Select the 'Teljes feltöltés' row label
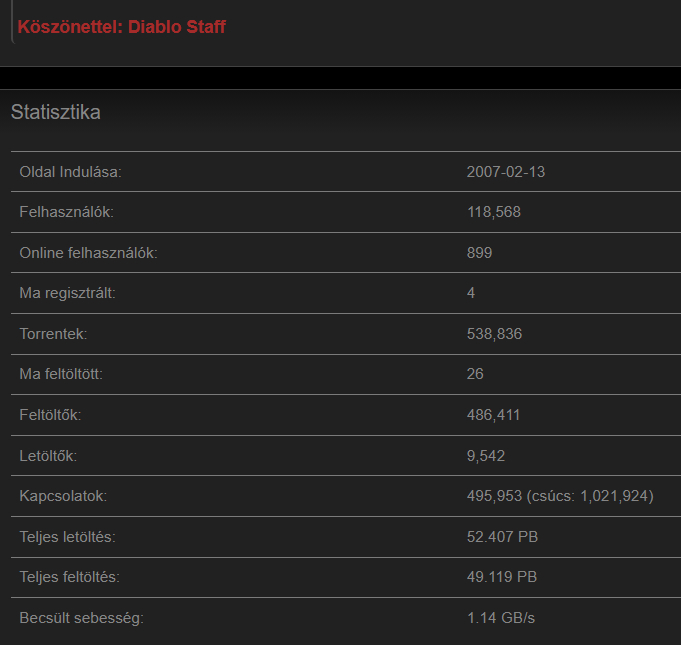Image resolution: width=681 pixels, height=645 pixels. (x=70, y=577)
